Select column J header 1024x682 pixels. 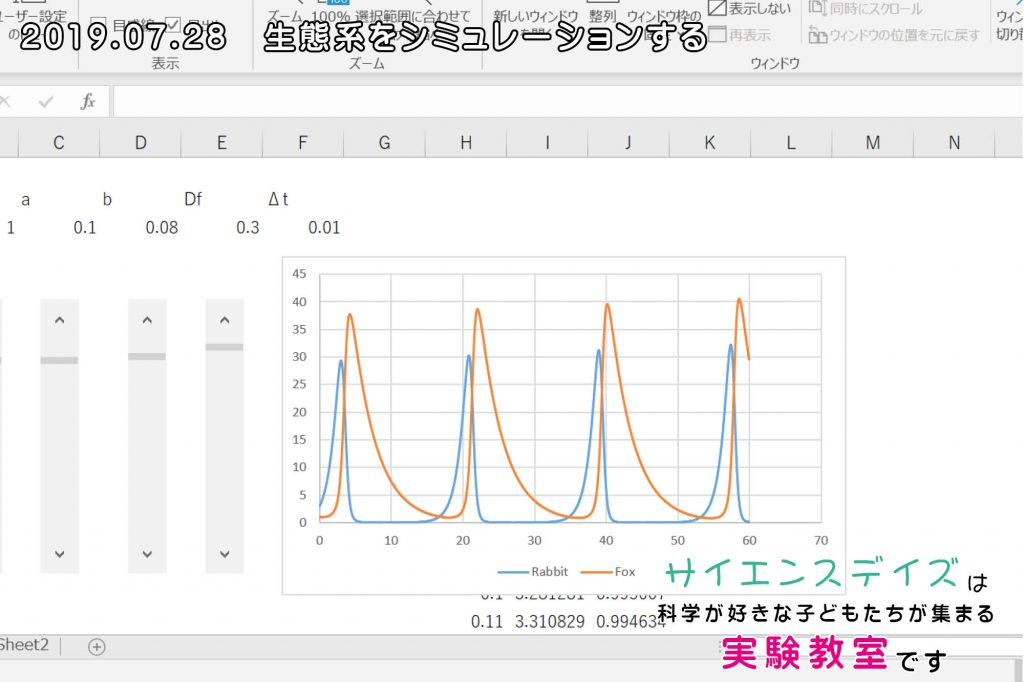click(628, 142)
